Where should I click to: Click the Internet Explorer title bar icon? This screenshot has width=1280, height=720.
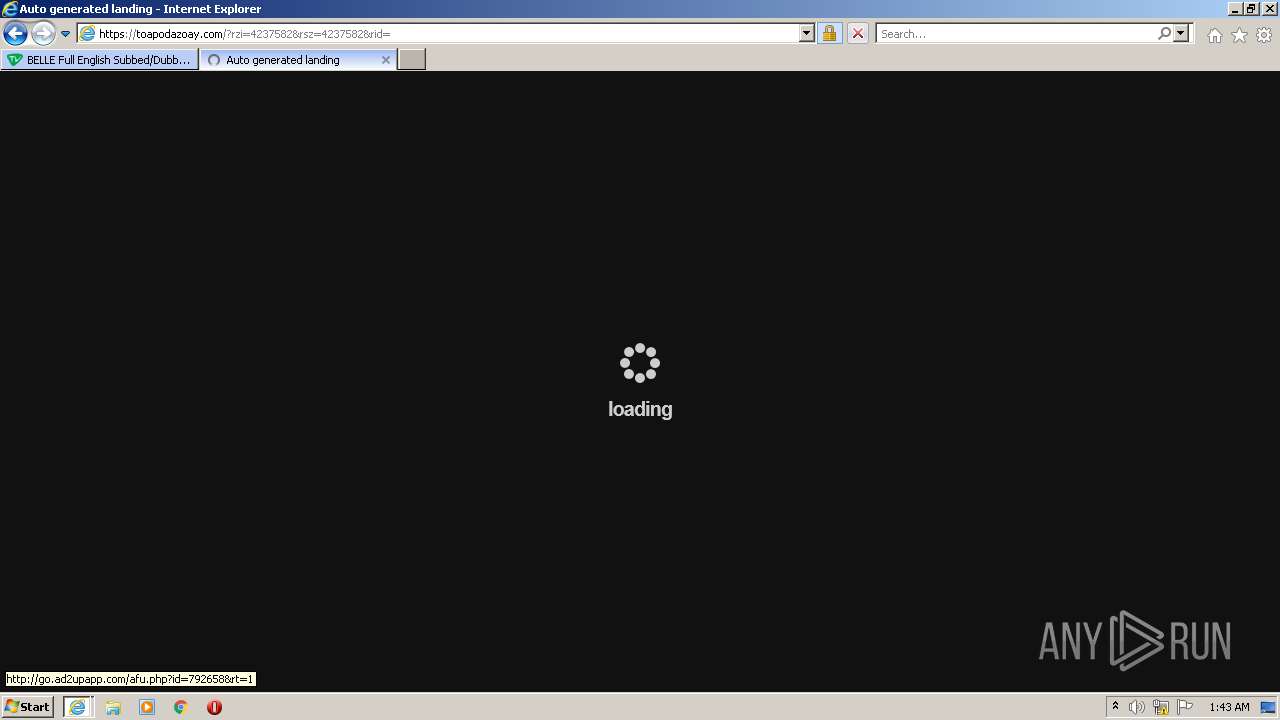pyautogui.click(x=9, y=9)
